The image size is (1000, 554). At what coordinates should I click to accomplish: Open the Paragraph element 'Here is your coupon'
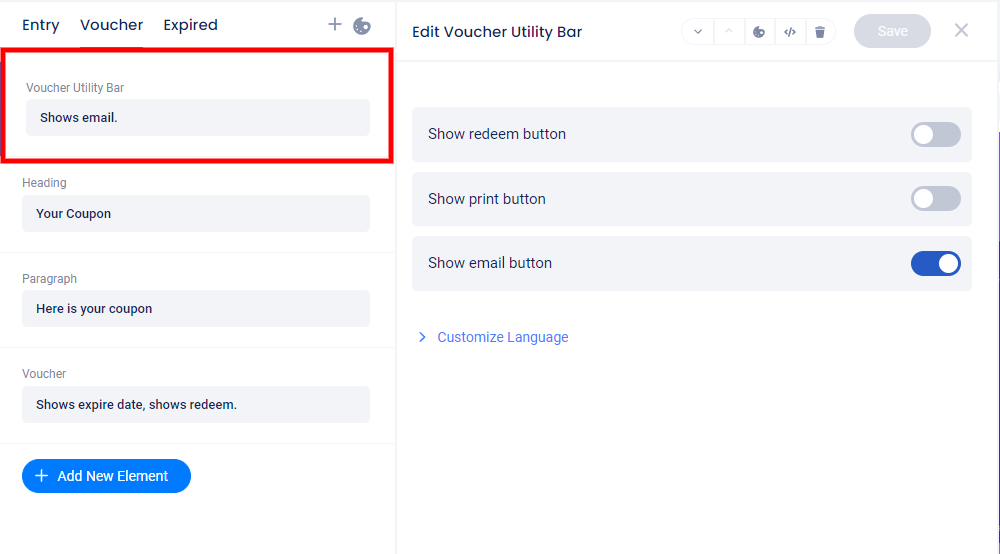pyautogui.click(x=196, y=308)
